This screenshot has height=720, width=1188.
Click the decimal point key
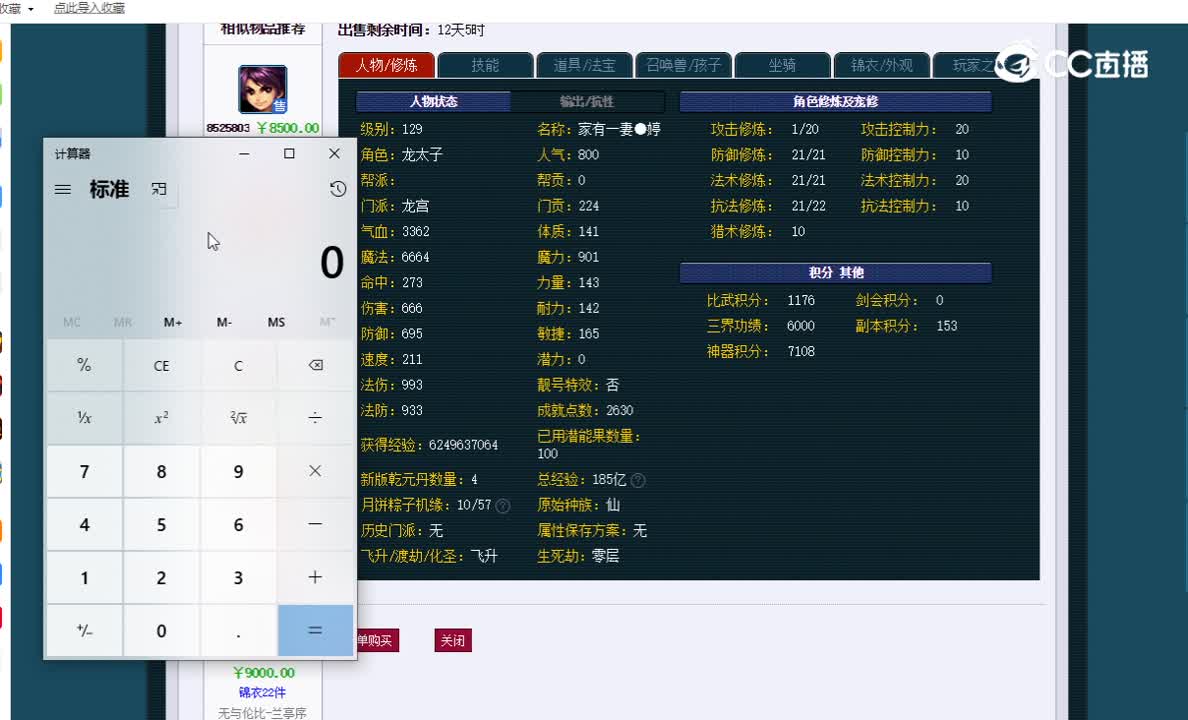pyautogui.click(x=238, y=631)
